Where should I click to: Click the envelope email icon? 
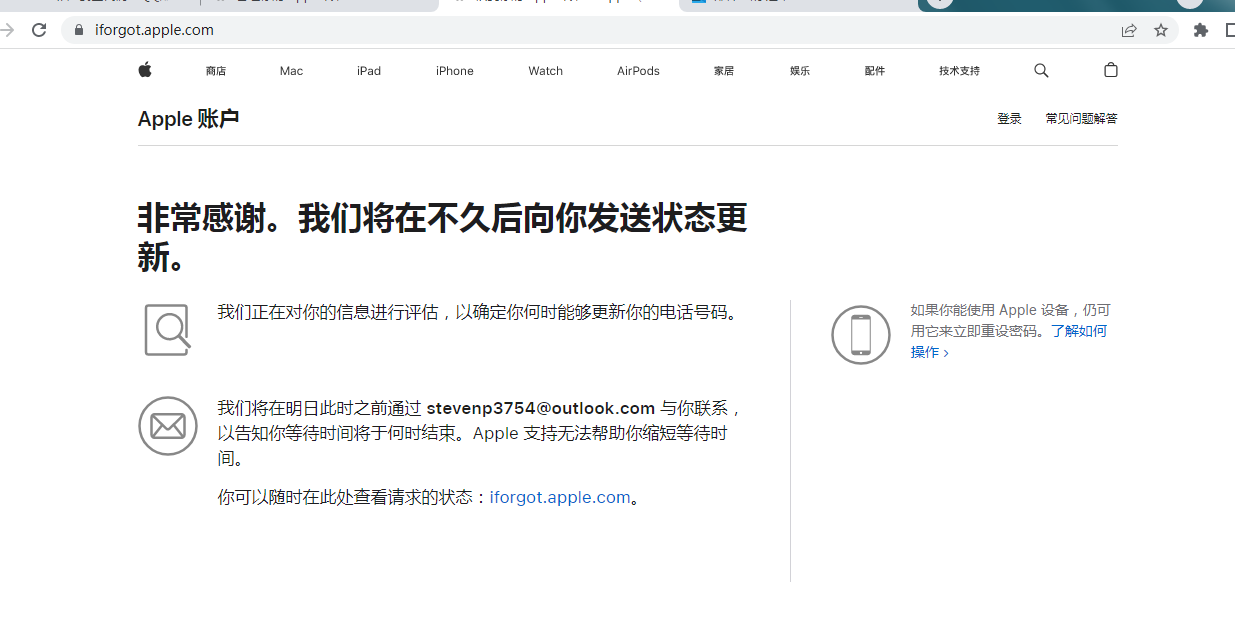(168, 426)
